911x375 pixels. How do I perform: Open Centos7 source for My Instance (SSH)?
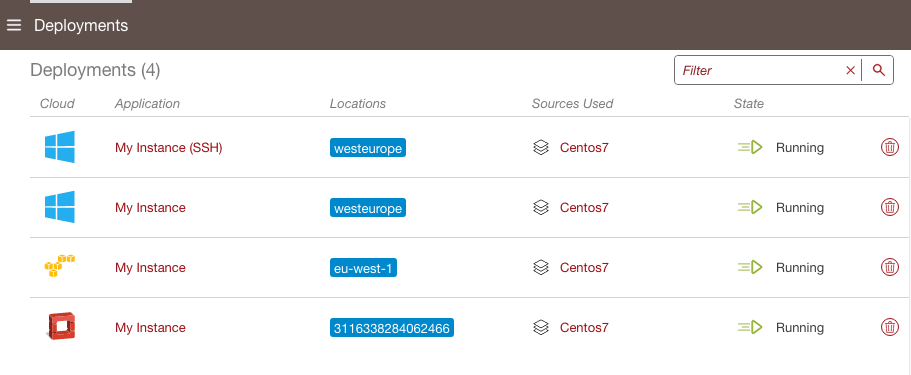[584, 148]
